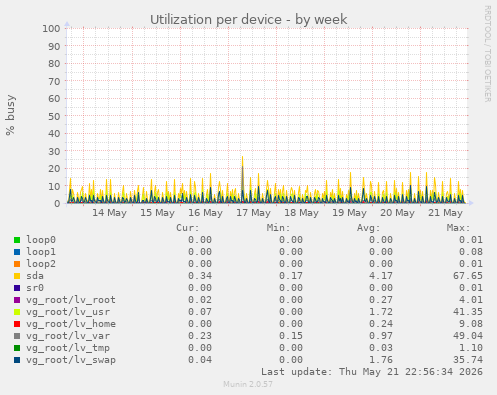Click the loop0 green color swatch
Viewport: 497px width, 395px height.
17,240
